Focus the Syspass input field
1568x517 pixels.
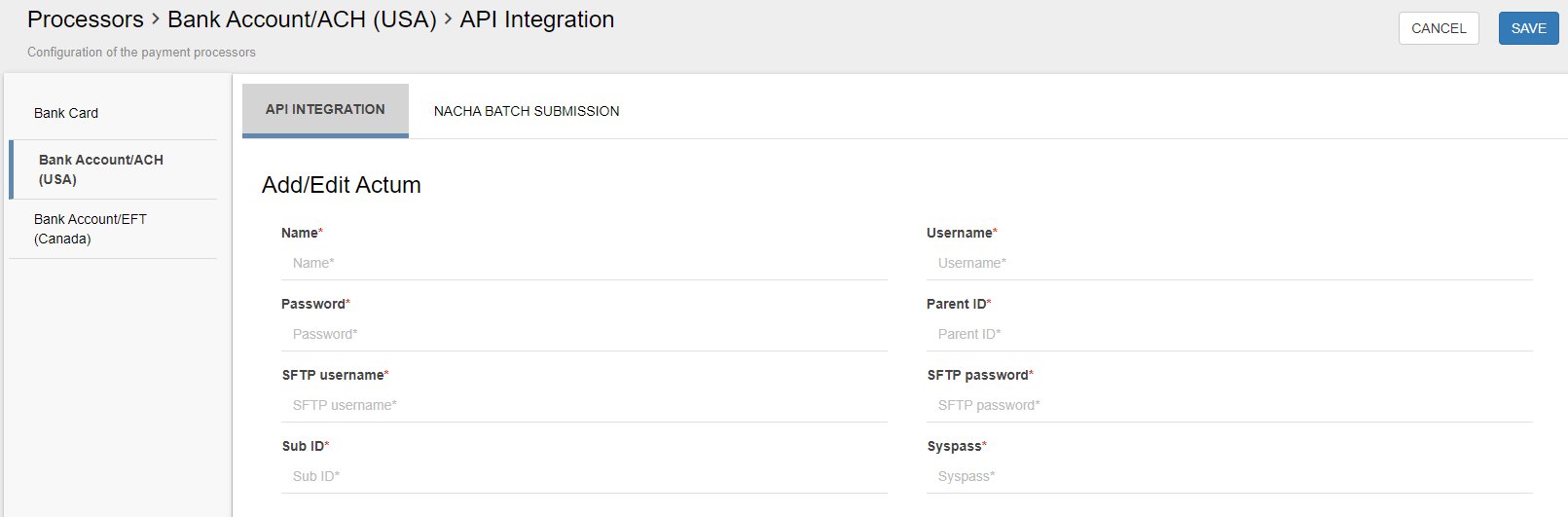[1229, 476]
